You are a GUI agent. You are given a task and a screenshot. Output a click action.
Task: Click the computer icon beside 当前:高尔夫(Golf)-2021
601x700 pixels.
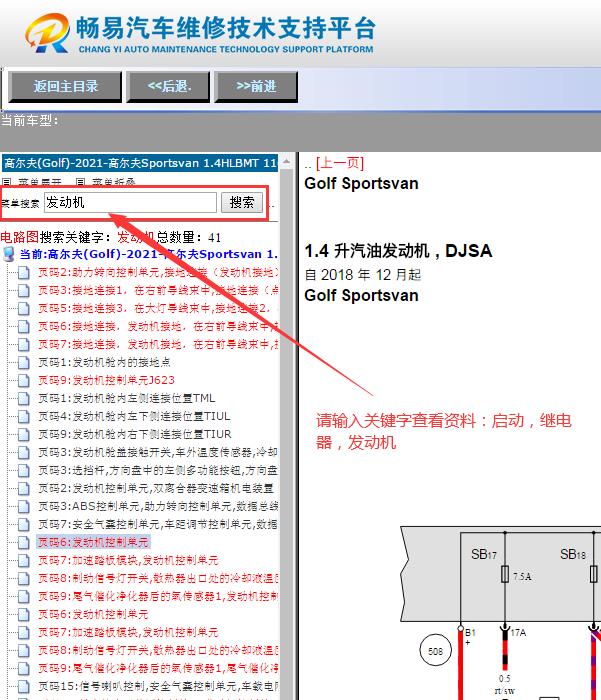point(8,254)
